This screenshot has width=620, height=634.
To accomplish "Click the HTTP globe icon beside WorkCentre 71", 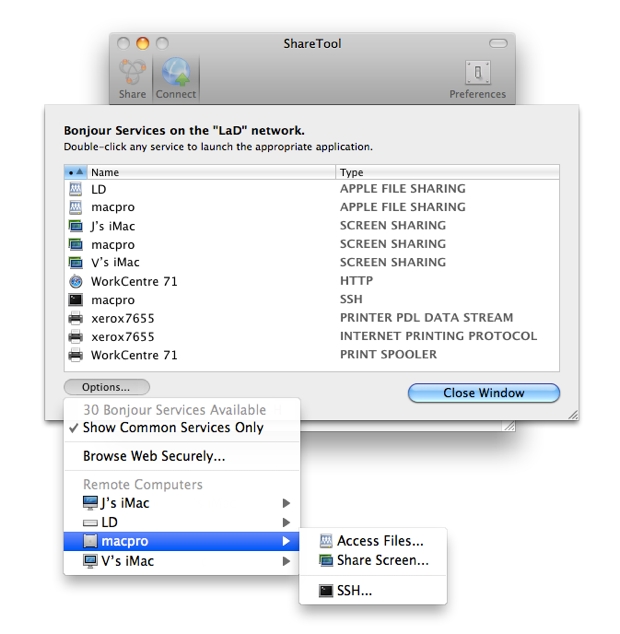I will tap(76, 281).
